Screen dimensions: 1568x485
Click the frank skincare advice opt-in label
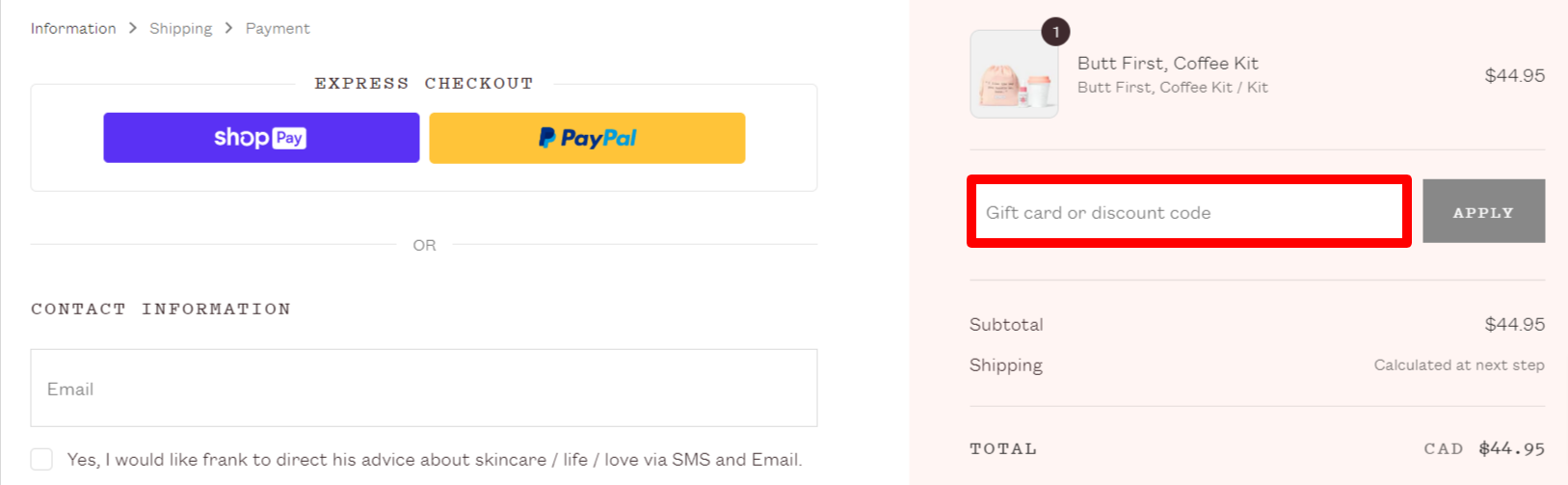tap(435, 460)
